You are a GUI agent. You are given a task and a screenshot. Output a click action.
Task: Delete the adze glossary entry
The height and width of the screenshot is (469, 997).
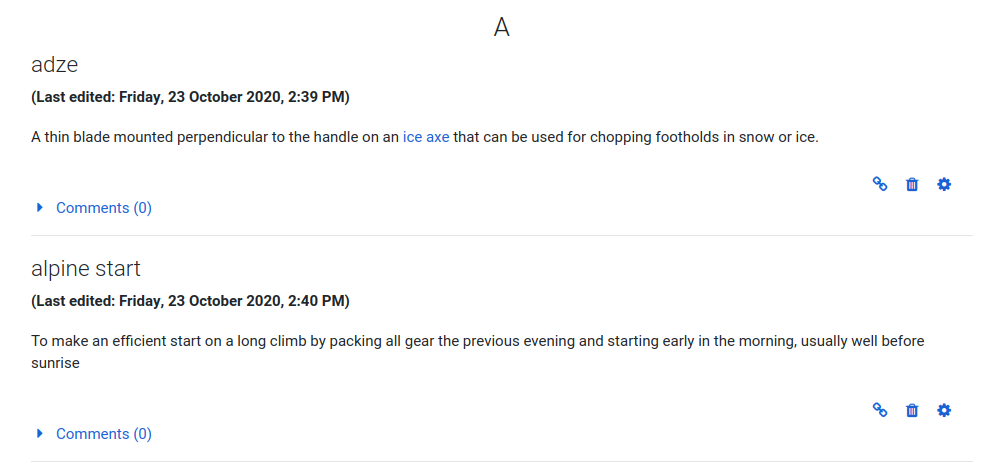[x=912, y=184]
